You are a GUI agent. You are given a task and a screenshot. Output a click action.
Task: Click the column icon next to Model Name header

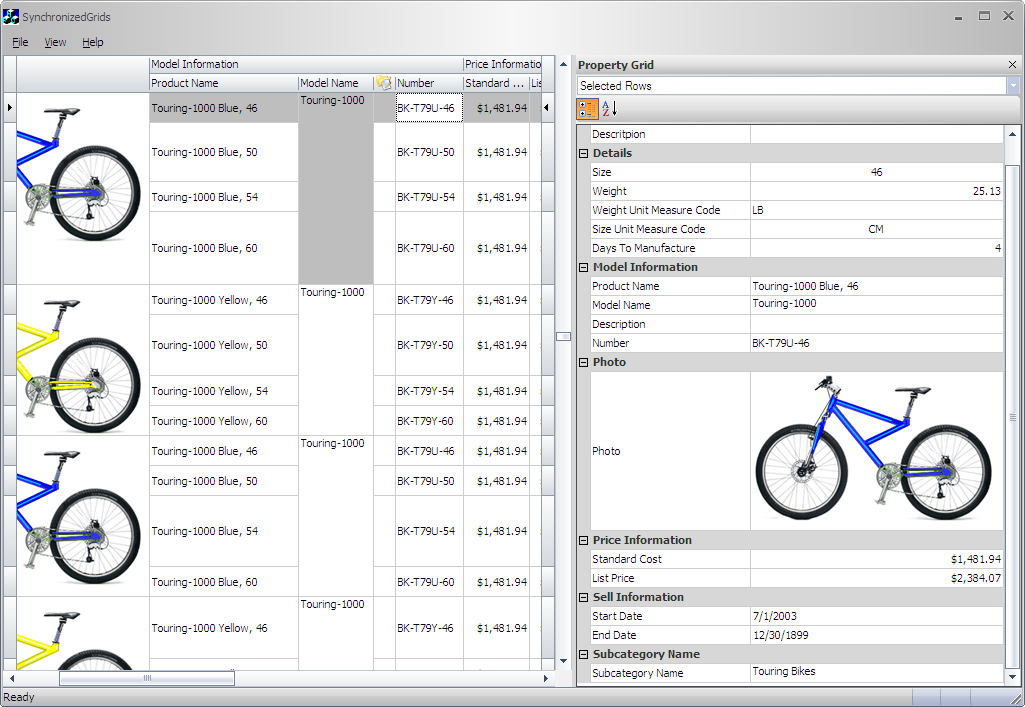(384, 83)
